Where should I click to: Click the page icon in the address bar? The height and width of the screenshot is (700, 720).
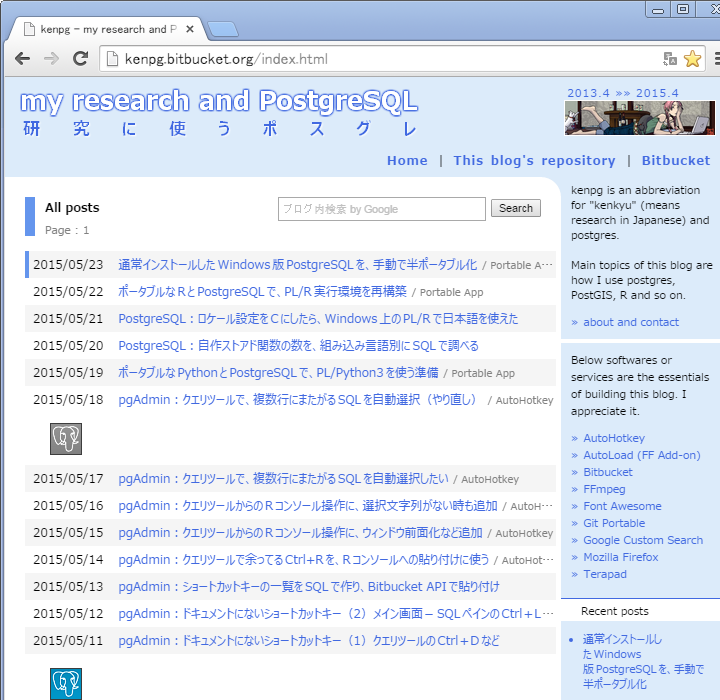click(112, 59)
